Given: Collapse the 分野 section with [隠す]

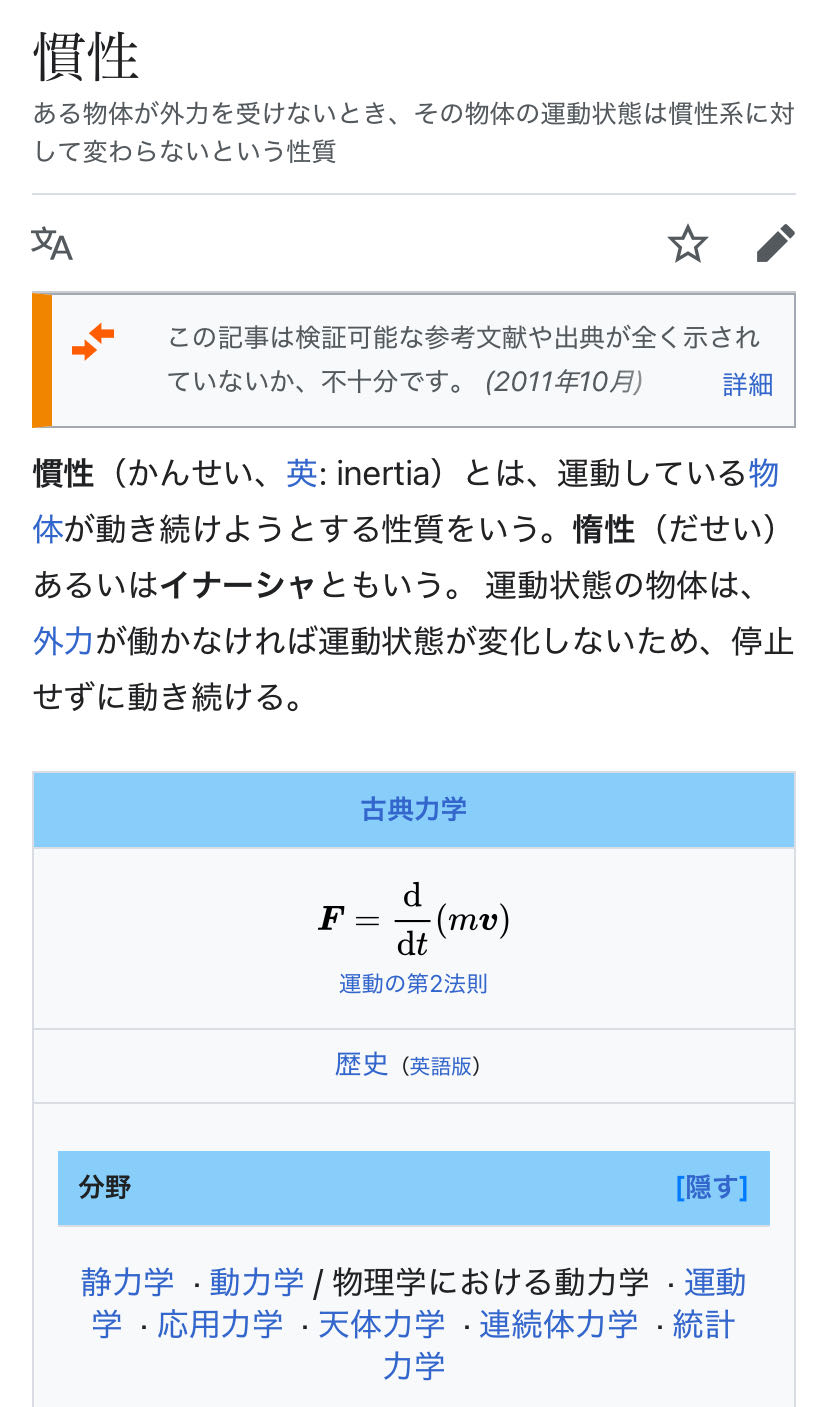Looking at the screenshot, I should (x=711, y=1188).
